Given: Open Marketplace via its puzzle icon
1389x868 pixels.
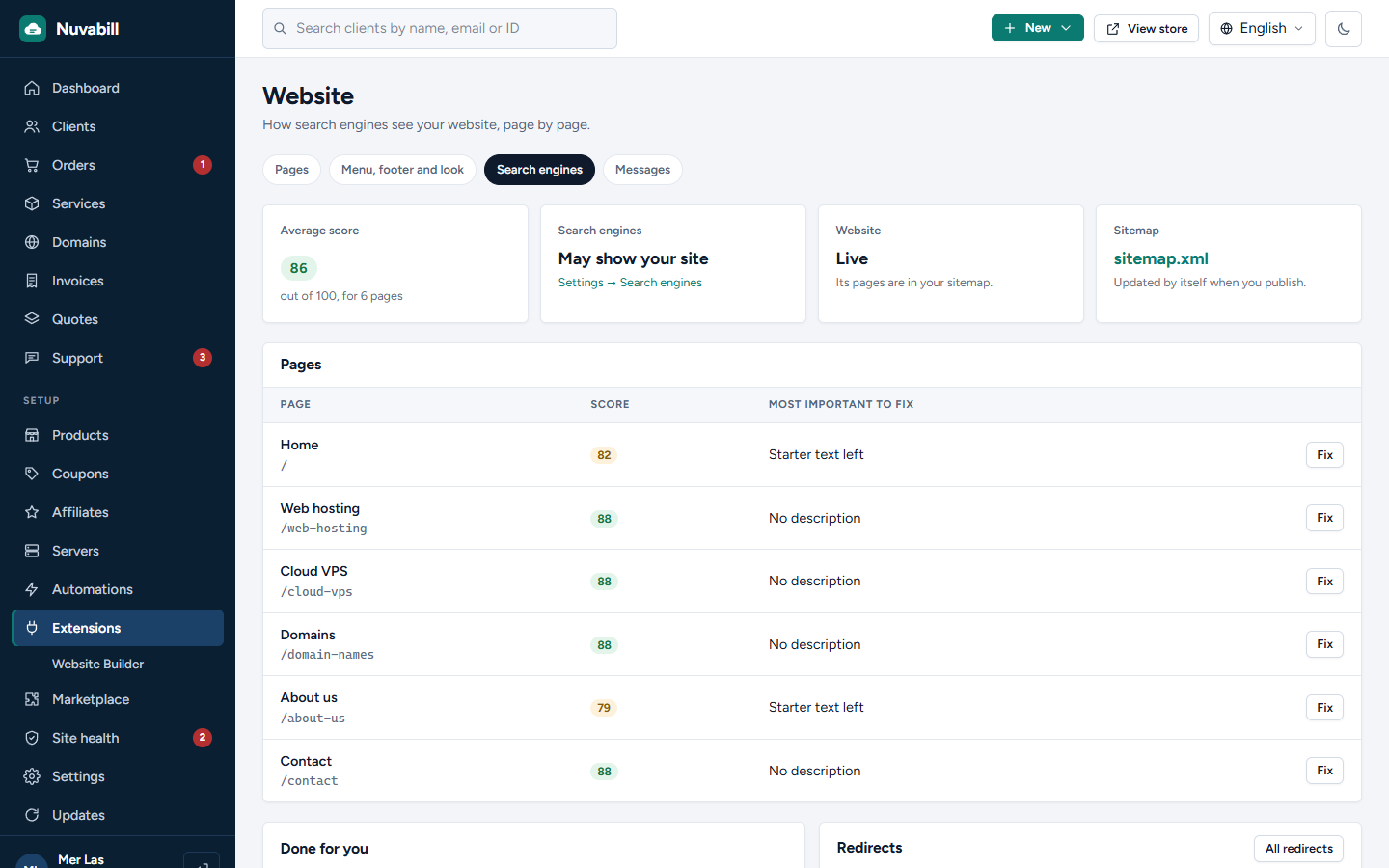Looking at the screenshot, I should (x=32, y=699).
